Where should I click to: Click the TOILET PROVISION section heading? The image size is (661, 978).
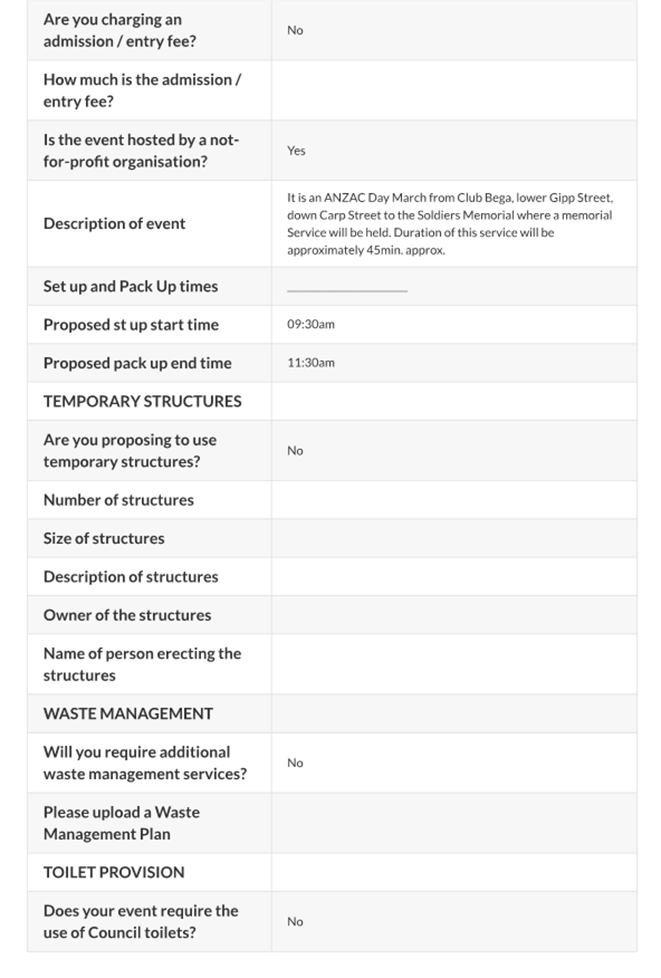tap(114, 872)
